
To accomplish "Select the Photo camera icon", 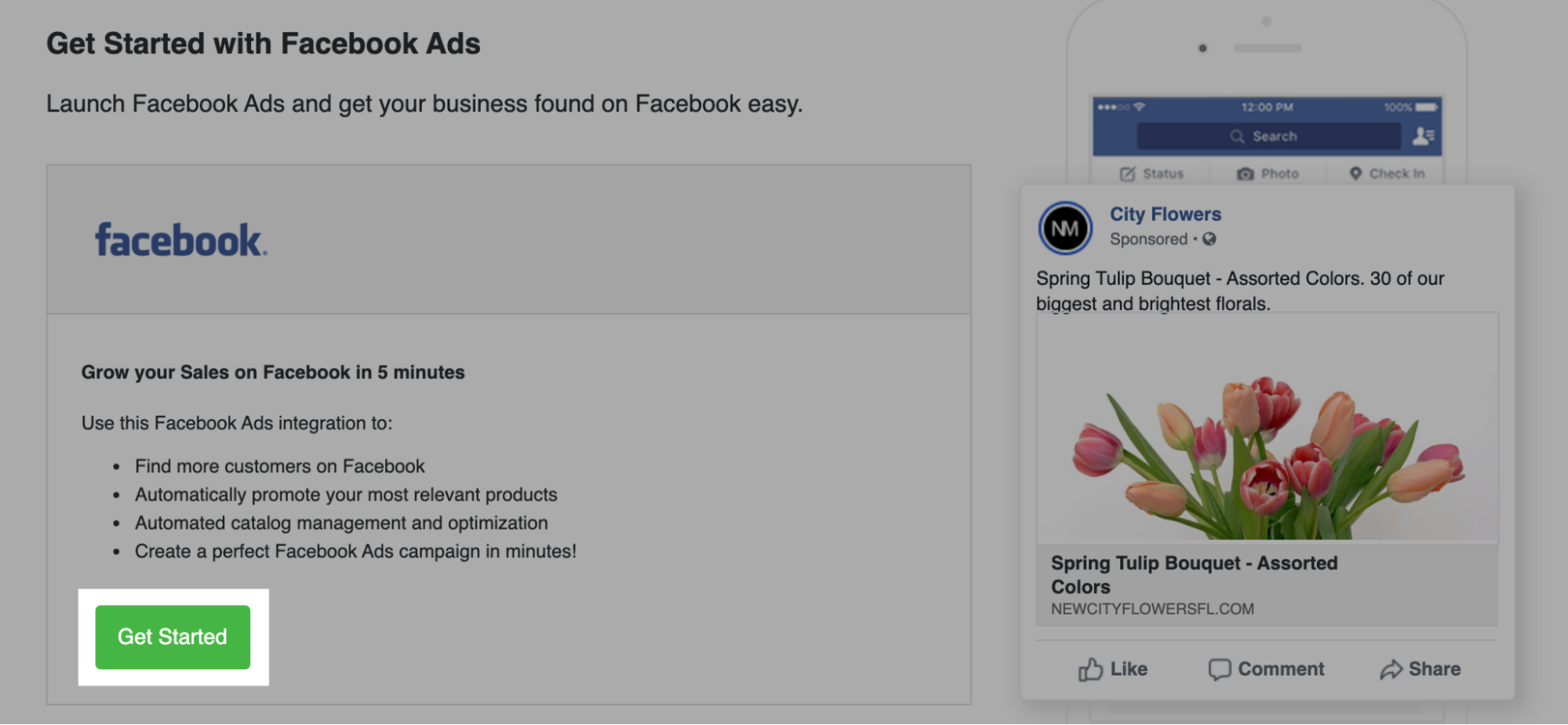I will click(1246, 173).
